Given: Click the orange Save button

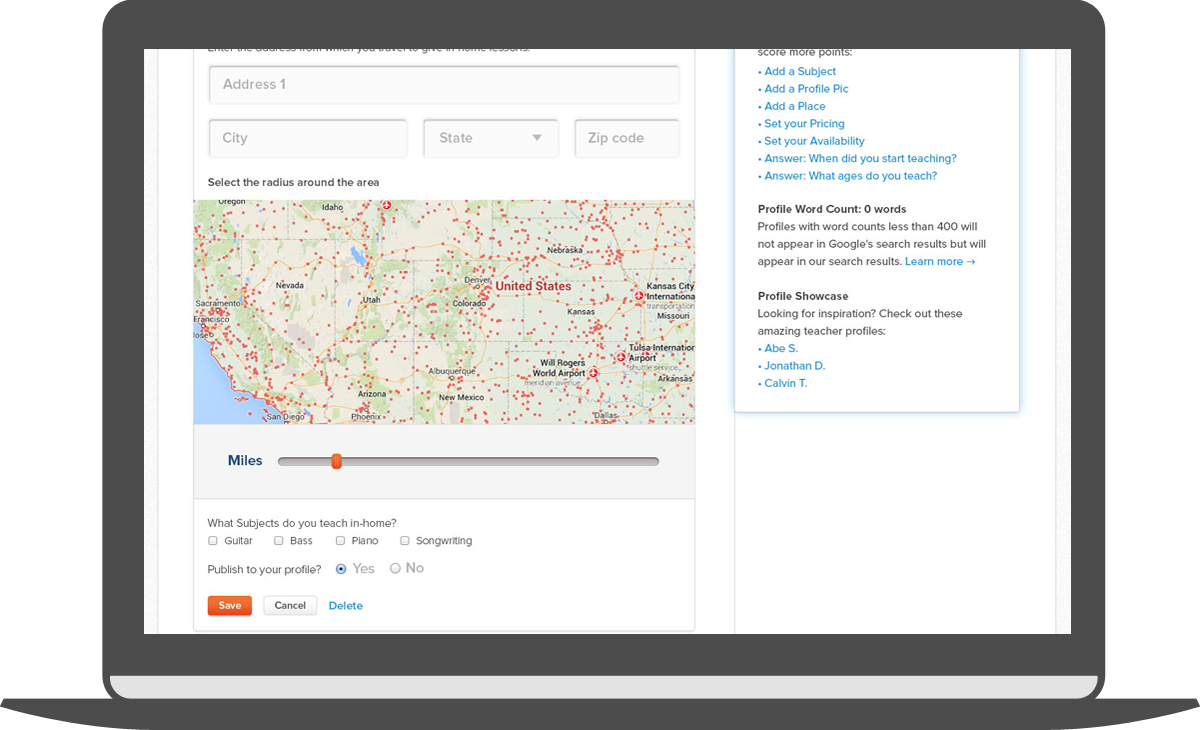Looking at the screenshot, I should tap(230, 605).
